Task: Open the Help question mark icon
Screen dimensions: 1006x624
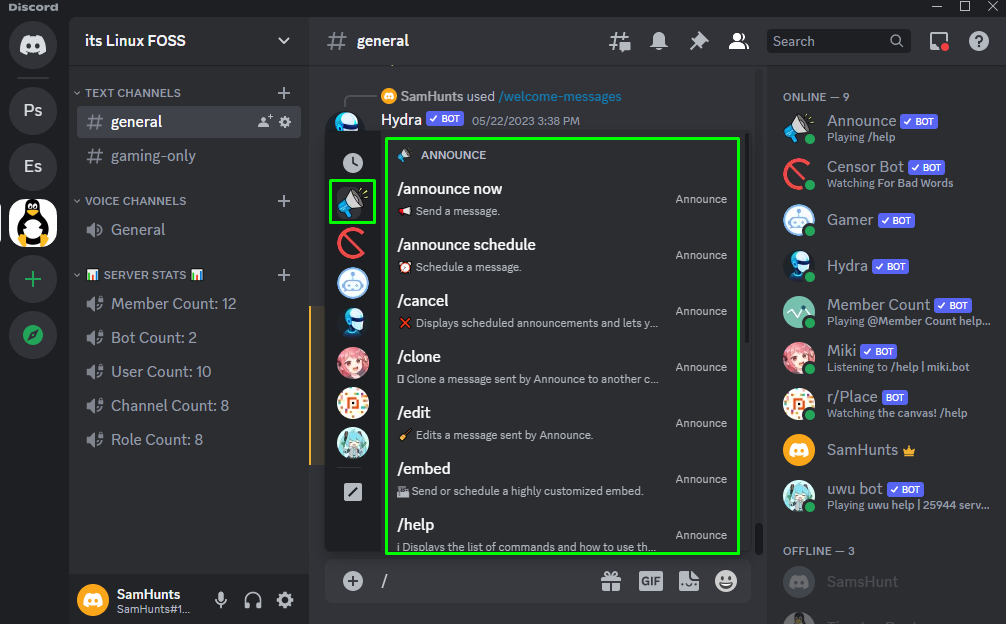Action: coord(978,41)
